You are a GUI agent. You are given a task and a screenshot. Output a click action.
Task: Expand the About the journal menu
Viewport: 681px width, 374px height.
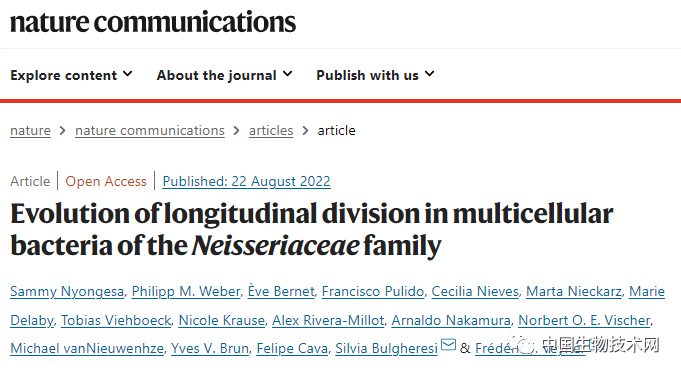click(x=225, y=75)
